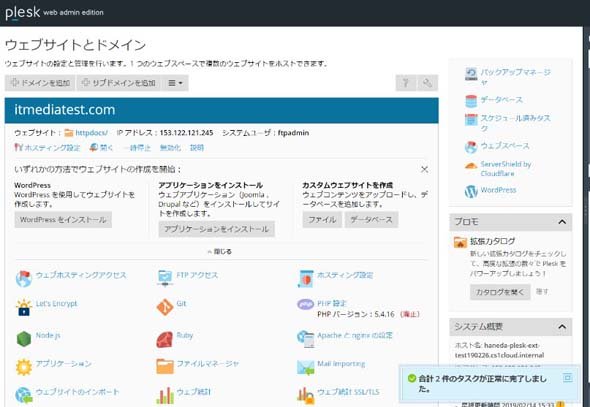Click the help question mark button
Viewport: 590px width, 407px height.
click(x=406, y=83)
